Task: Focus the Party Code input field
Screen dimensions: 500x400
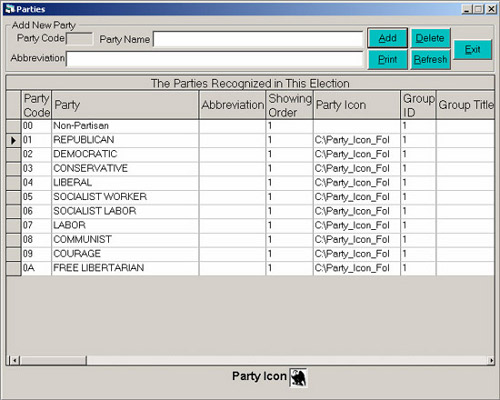Action: pos(80,39)
